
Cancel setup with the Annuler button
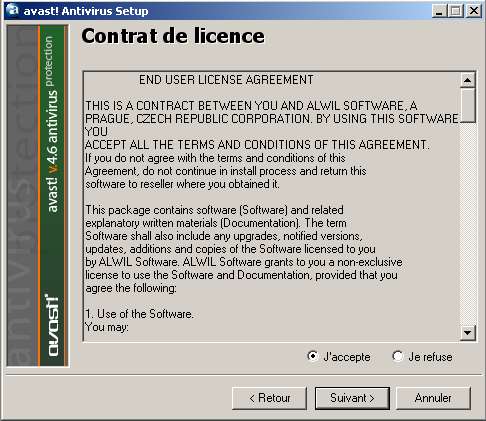tap(433, 398)
